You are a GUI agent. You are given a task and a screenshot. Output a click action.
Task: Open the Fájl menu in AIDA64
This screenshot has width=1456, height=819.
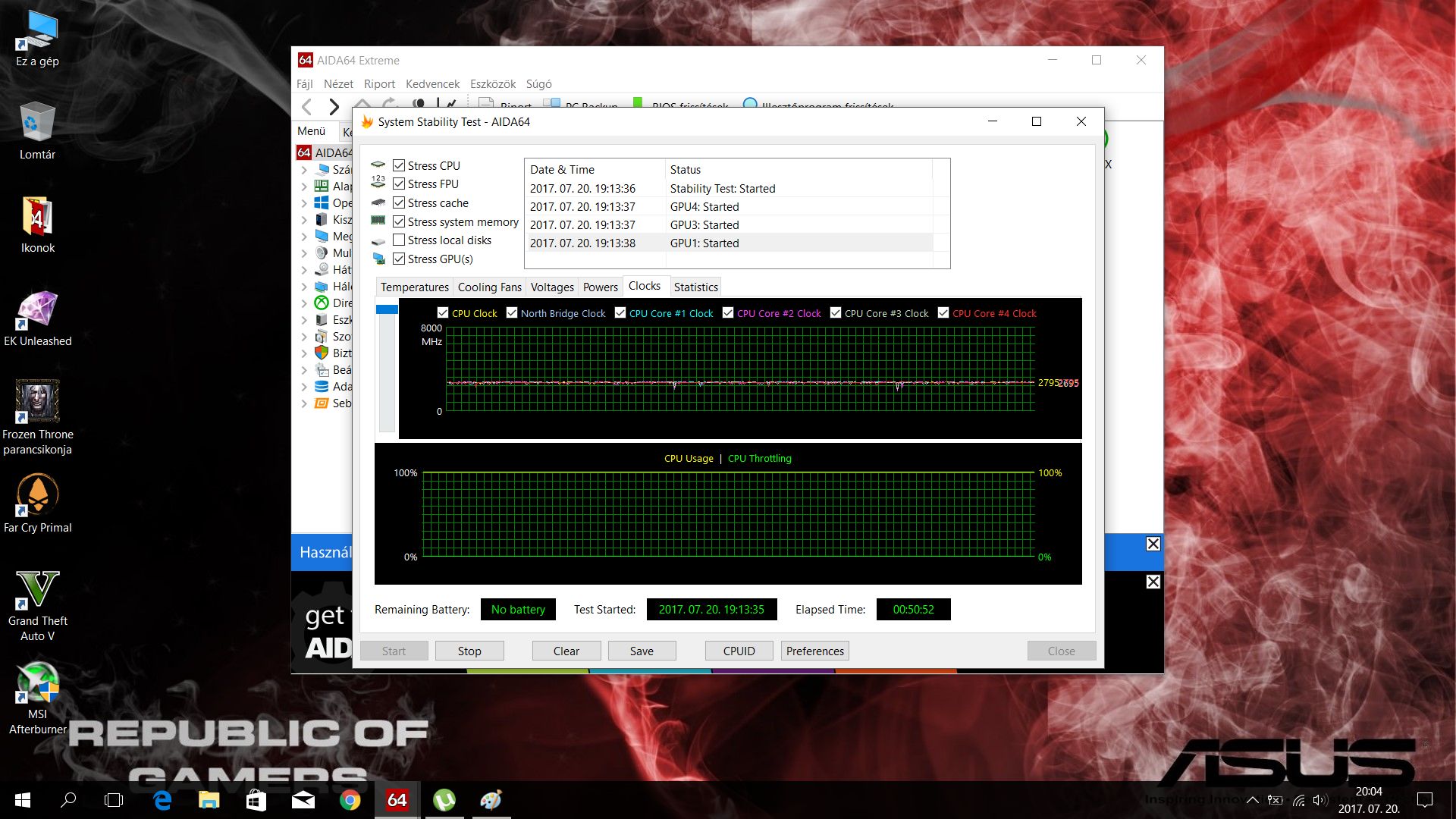[x=305, y=84]
